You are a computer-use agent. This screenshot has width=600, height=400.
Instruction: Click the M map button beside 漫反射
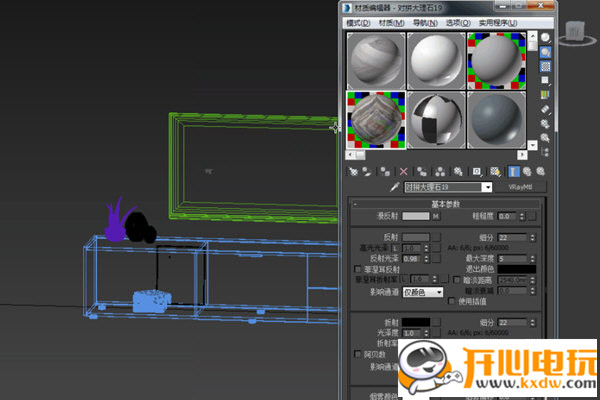tap(435, 216)
